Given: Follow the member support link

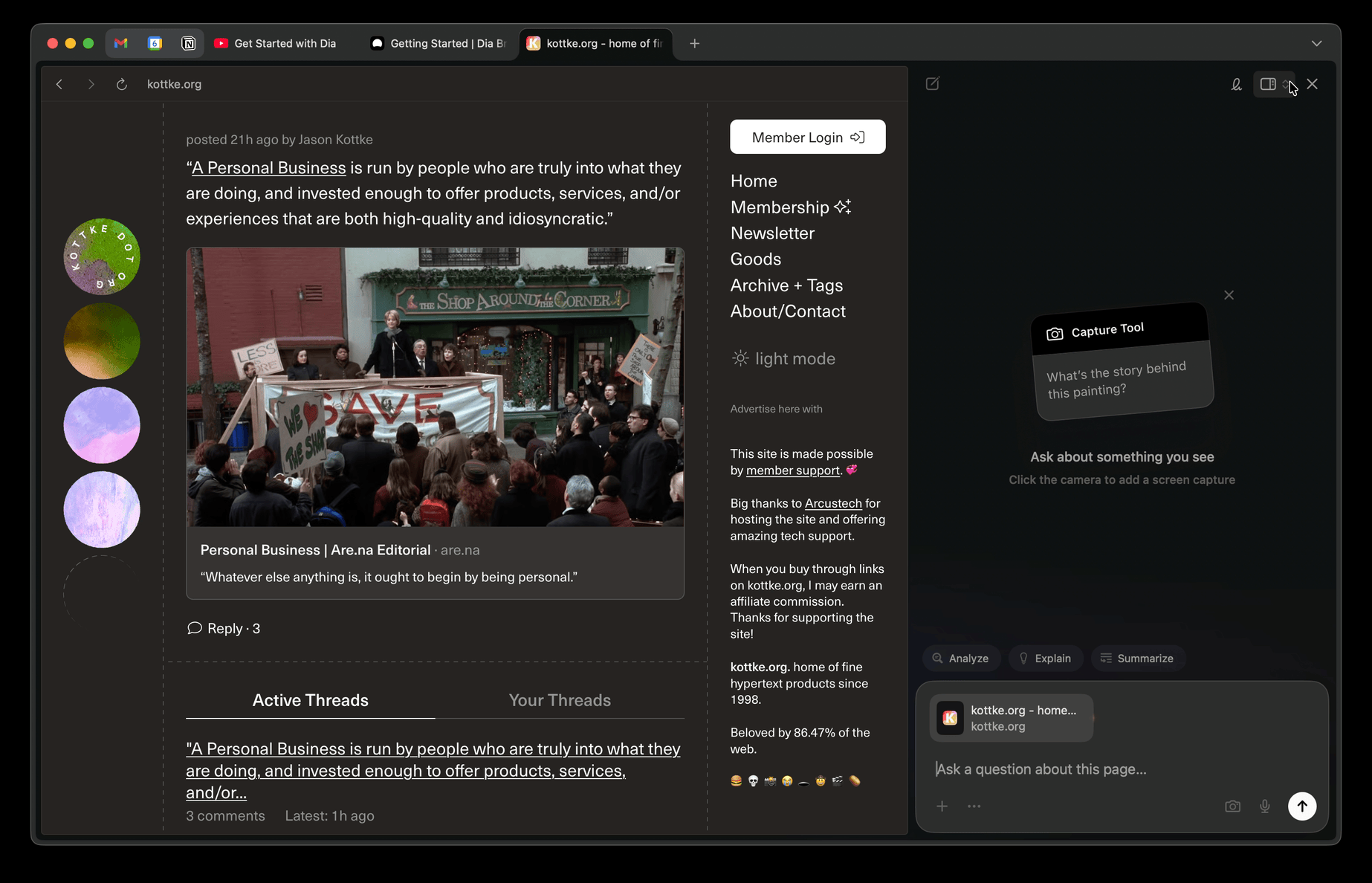Looking at the screenshot, I should [x=793, y=470].
